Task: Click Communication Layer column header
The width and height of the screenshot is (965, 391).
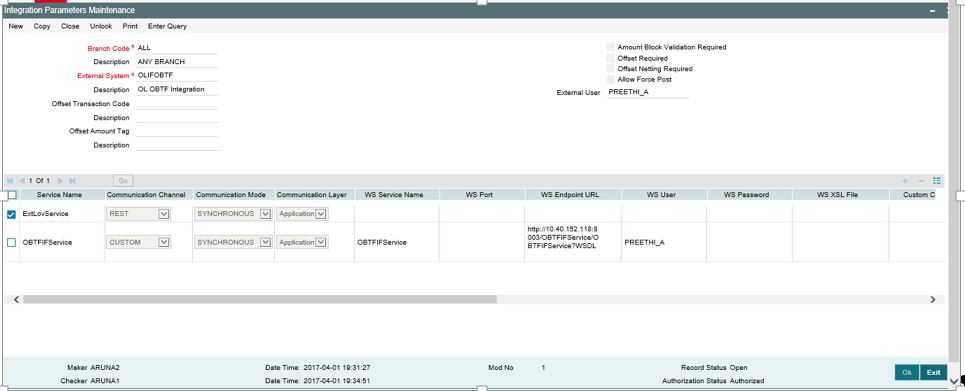Action: [312, 195]
